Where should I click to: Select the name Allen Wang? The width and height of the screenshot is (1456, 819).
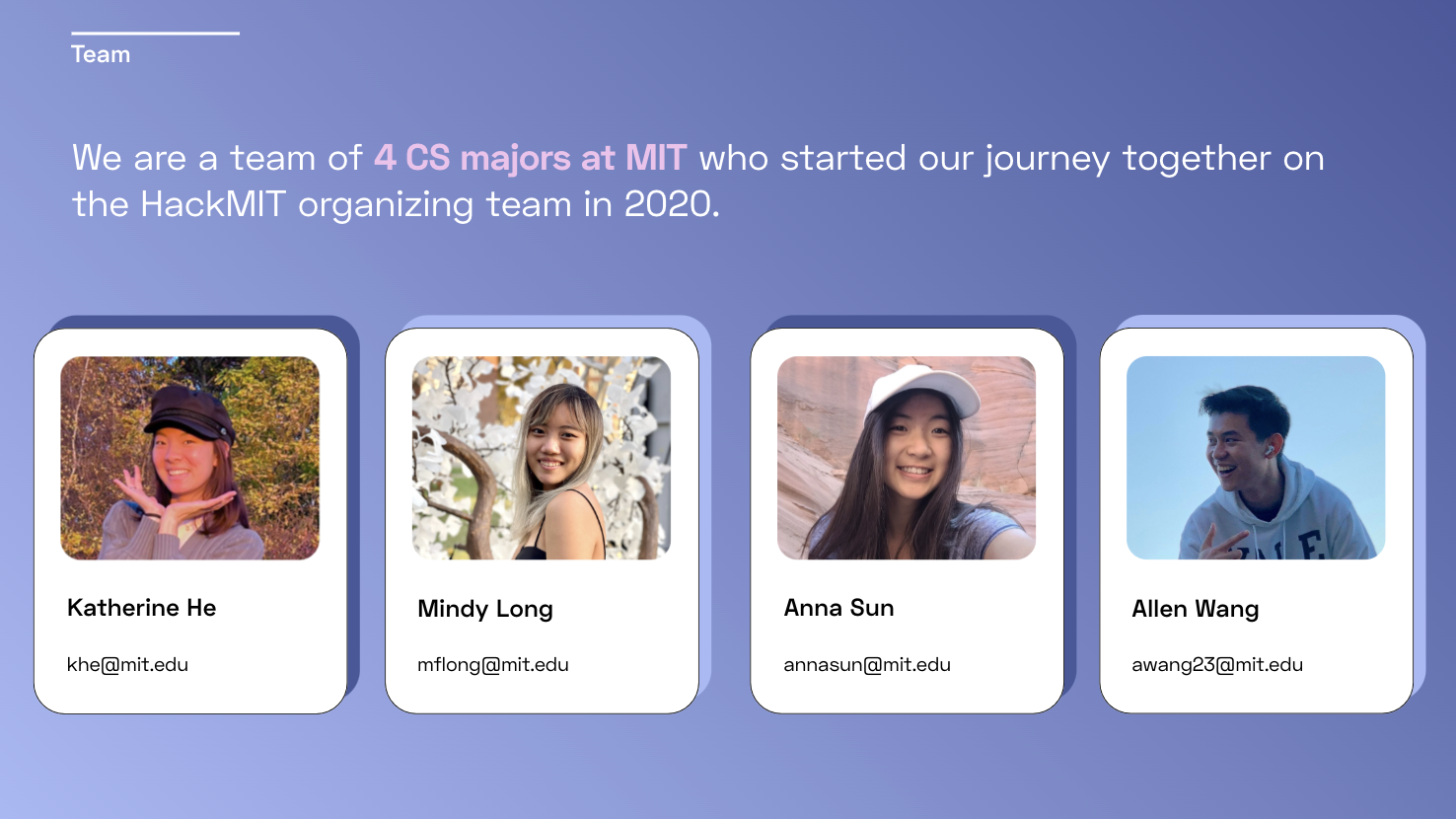pos(1196,609)
